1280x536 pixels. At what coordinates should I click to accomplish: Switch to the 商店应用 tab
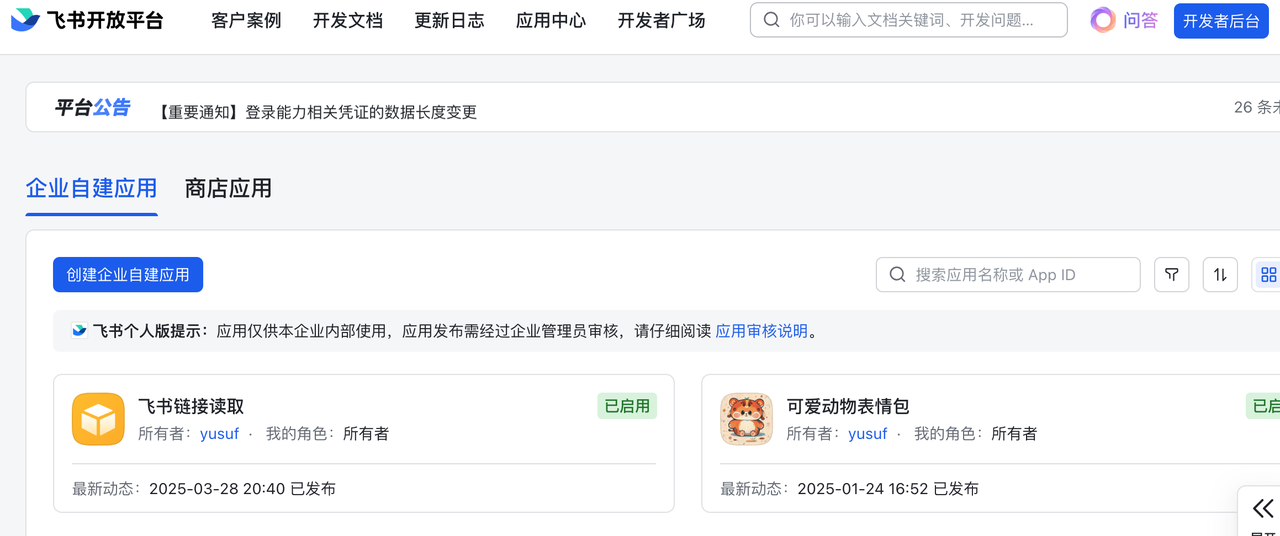tap(228, 188)
